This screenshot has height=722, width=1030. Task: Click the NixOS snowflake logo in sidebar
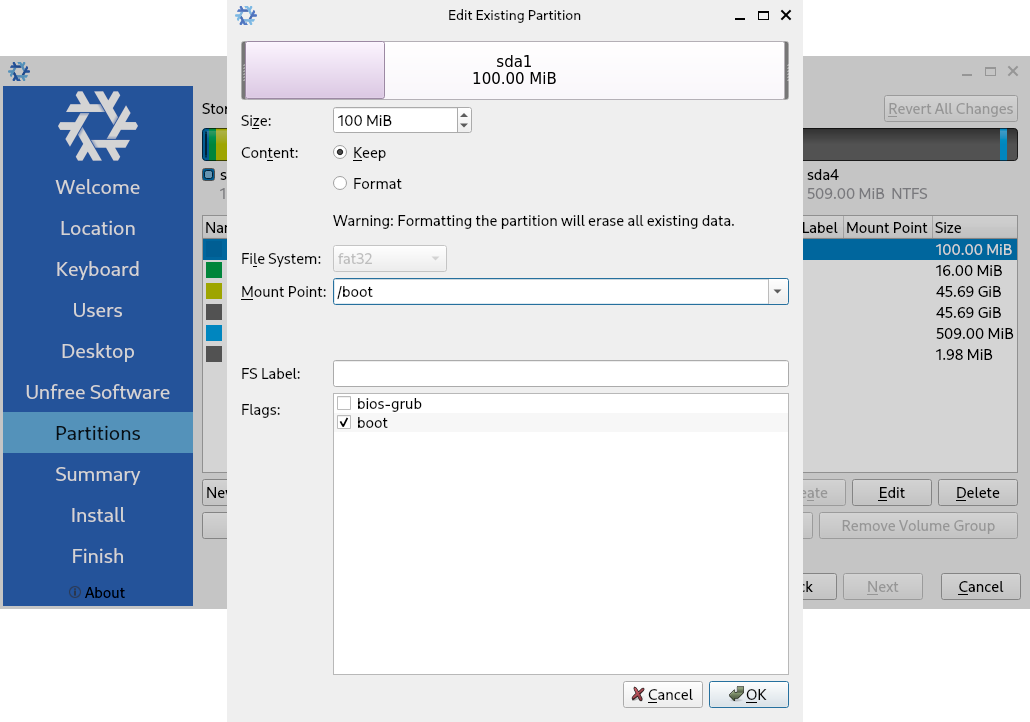97,126
